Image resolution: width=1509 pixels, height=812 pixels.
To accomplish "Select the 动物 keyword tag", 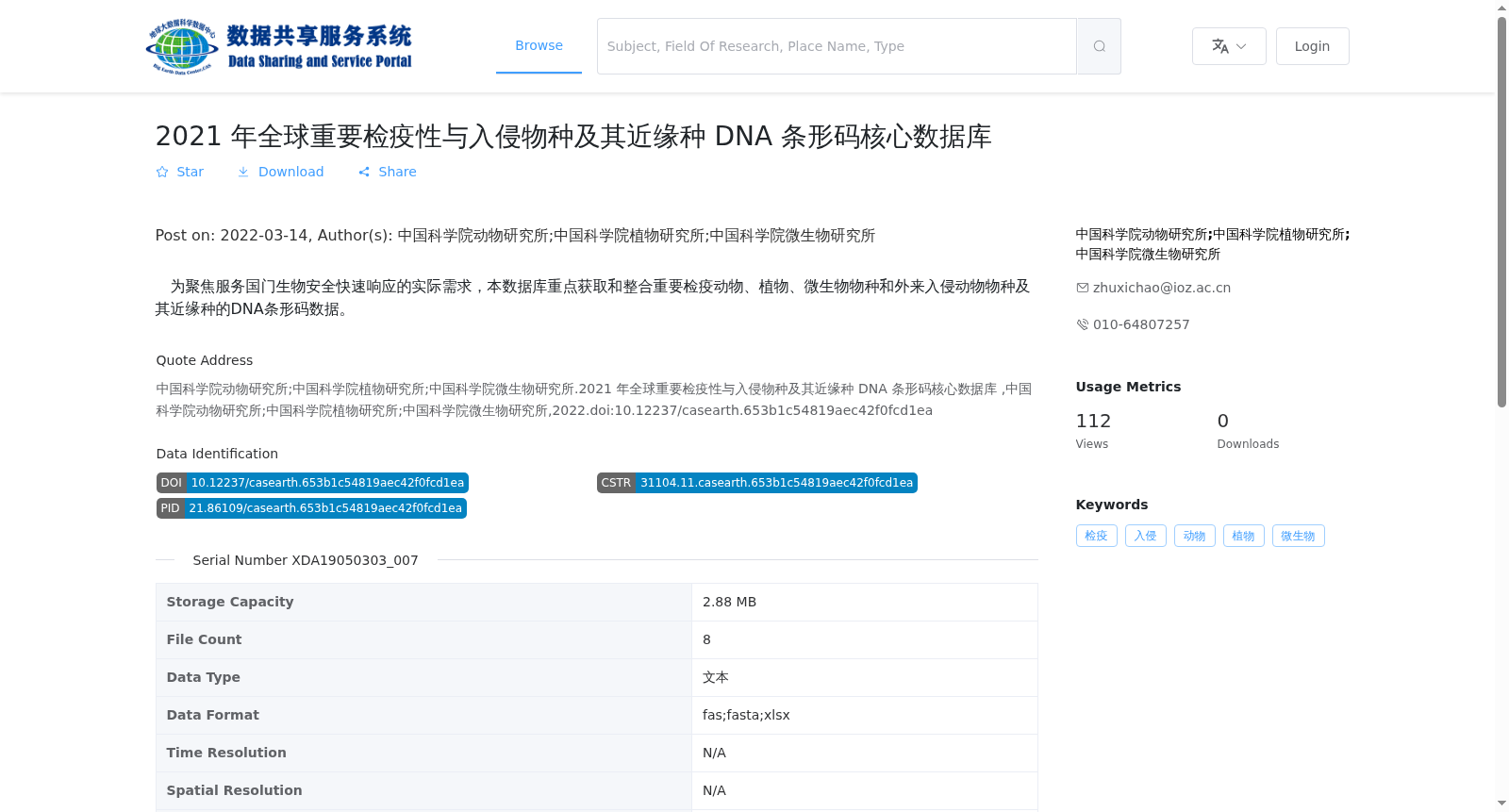I will click(1195, 536).
